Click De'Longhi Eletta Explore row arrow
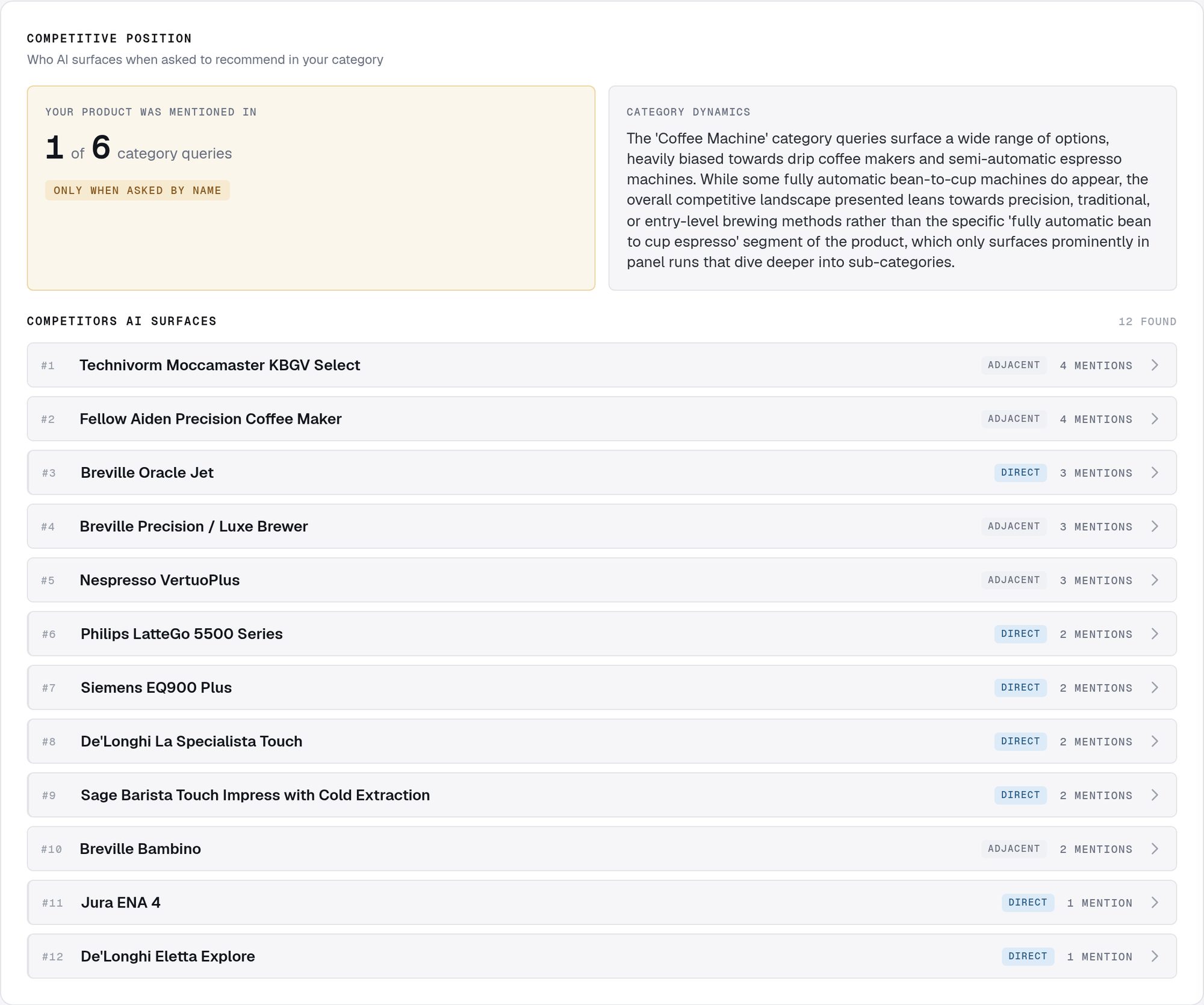 pos(1155,956)
